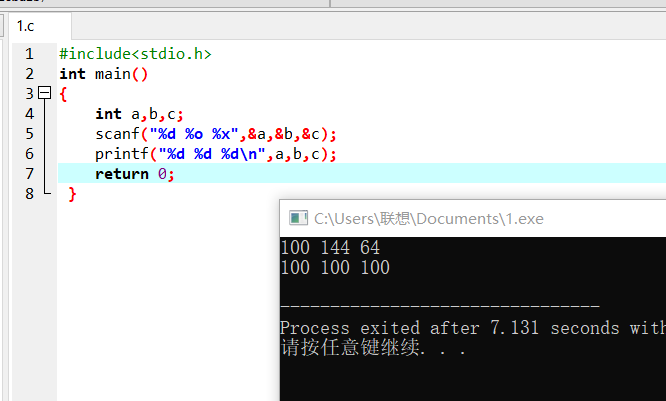Place cursor in #include<stdio.h> line
The image size is (666, 401).
point(135,54)
